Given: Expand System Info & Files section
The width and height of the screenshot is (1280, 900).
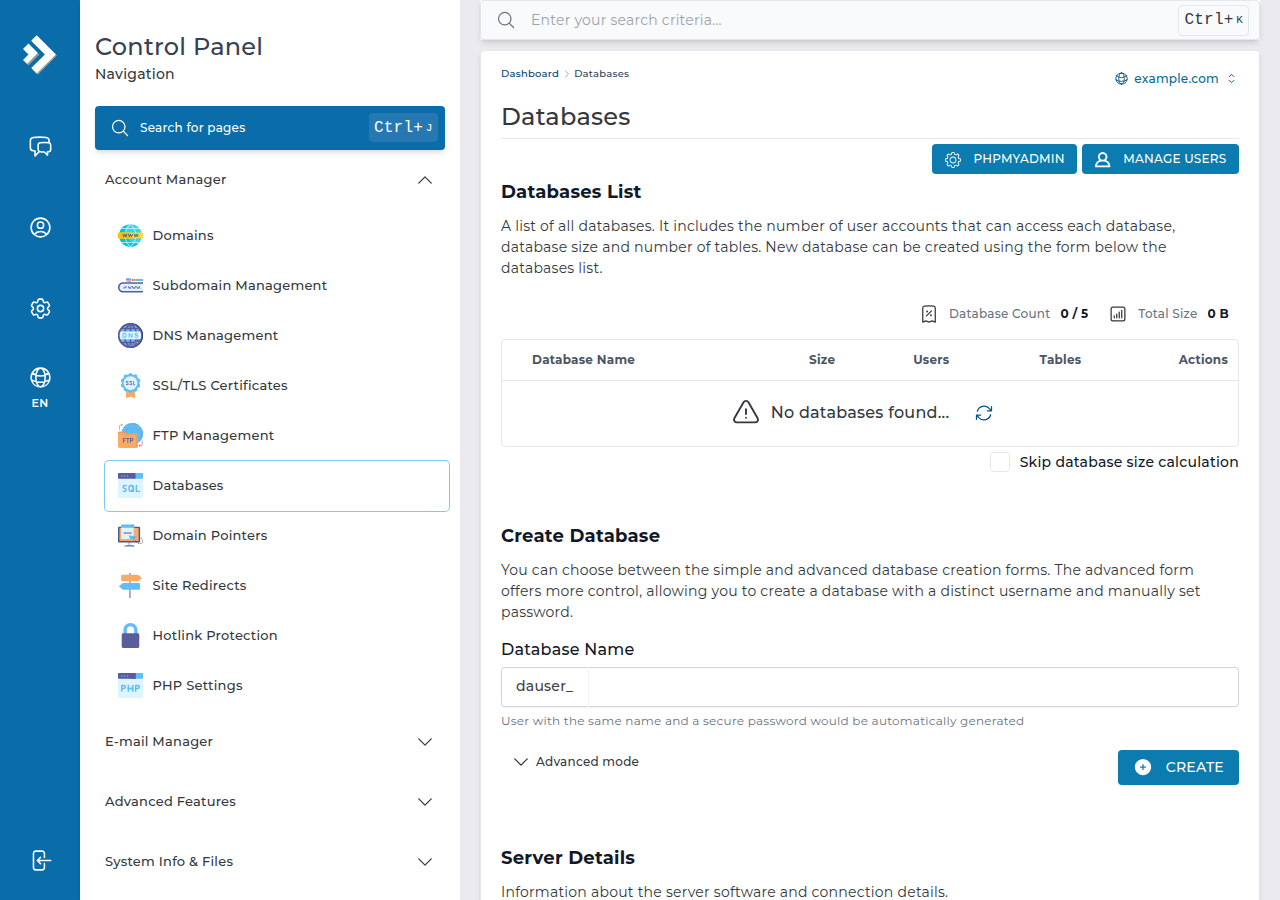Looking at the screenshot, I should [270, 862].
